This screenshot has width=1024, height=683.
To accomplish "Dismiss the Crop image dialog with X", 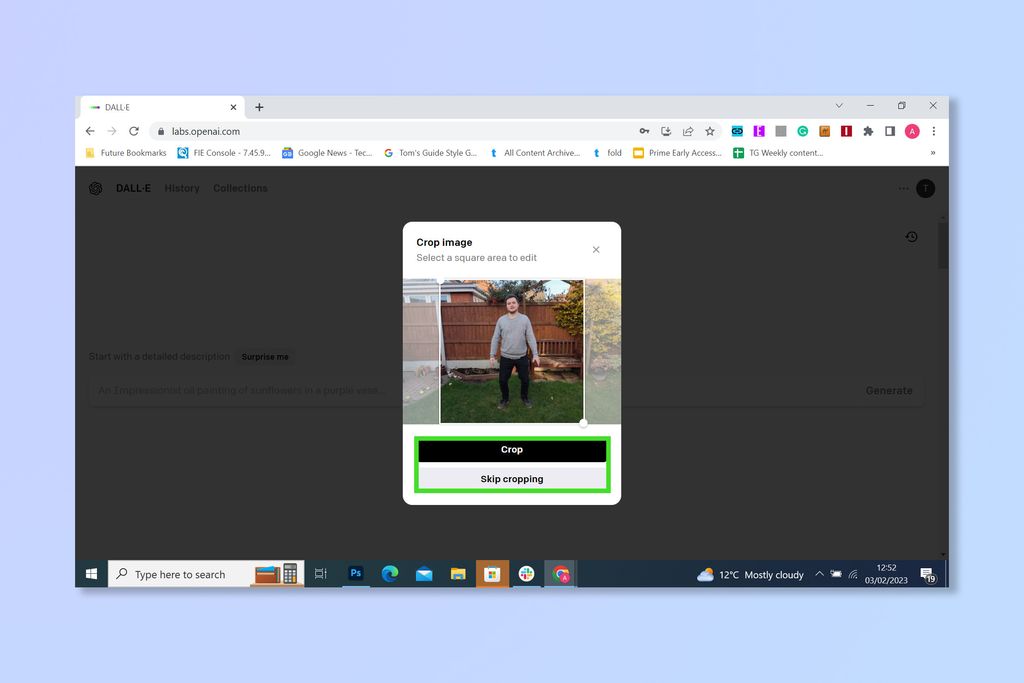I will tap(596, 249).
